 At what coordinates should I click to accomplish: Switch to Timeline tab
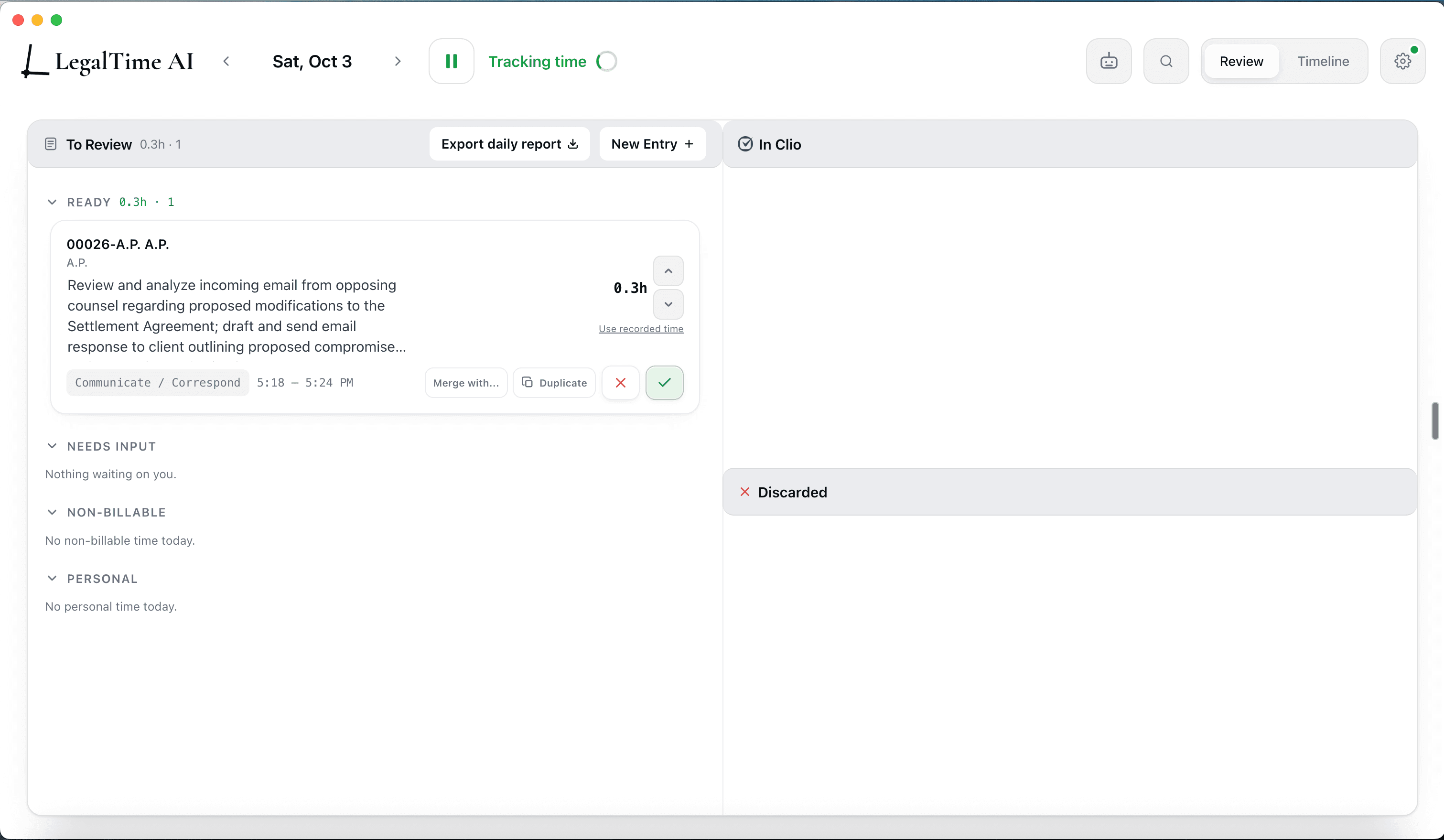pyautogui.click(x=1323, y=61)
